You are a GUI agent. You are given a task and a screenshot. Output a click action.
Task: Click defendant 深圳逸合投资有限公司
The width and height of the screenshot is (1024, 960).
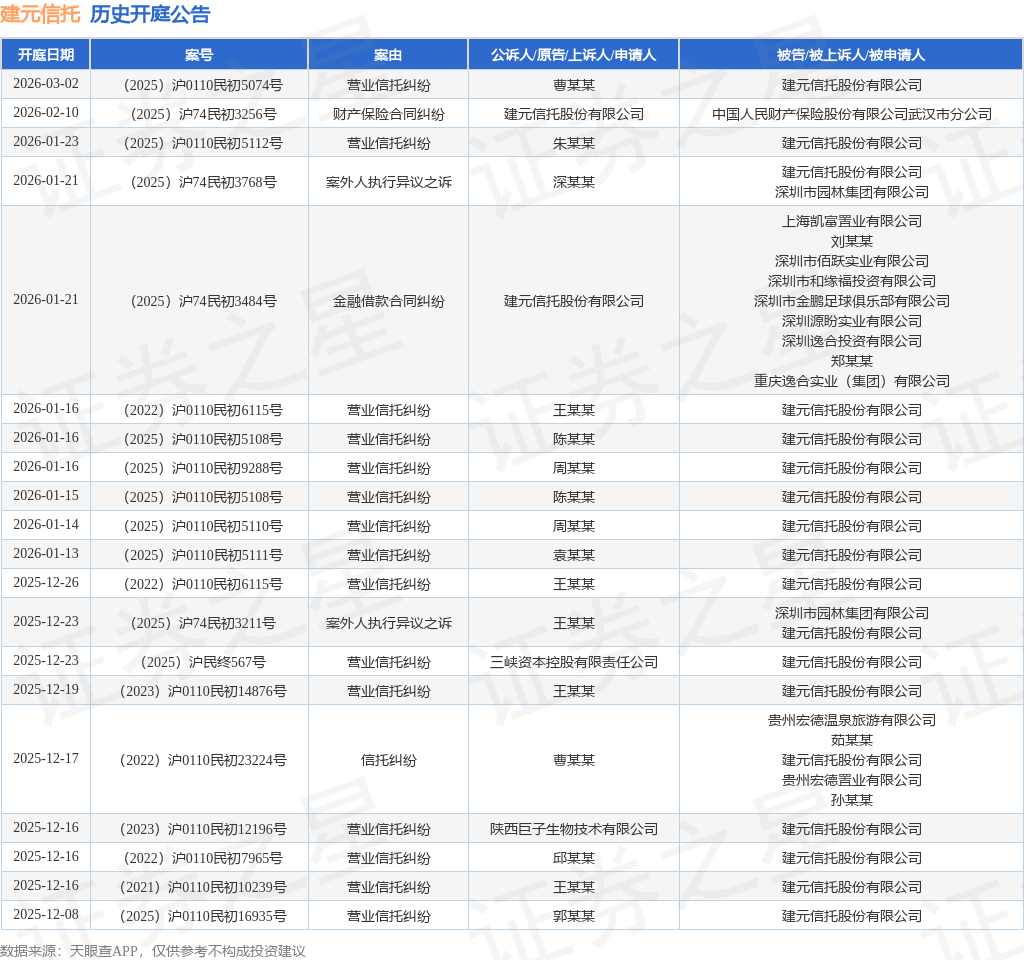click(852, 341)
